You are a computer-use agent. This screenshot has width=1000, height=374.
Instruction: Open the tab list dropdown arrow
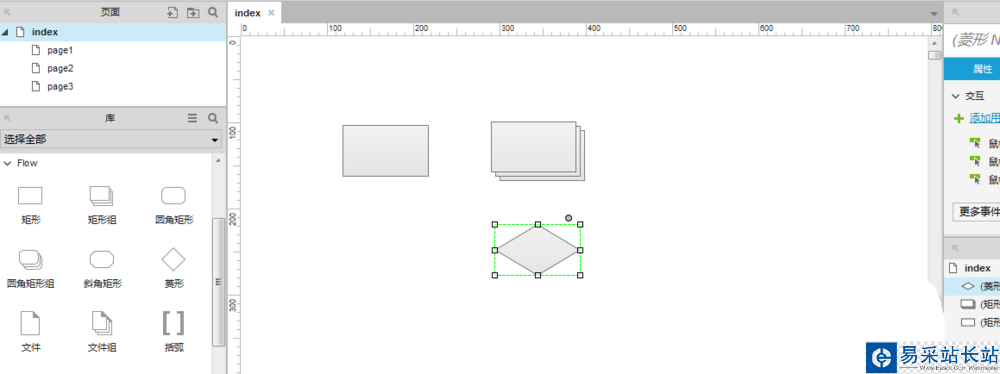tap(933, 13)
